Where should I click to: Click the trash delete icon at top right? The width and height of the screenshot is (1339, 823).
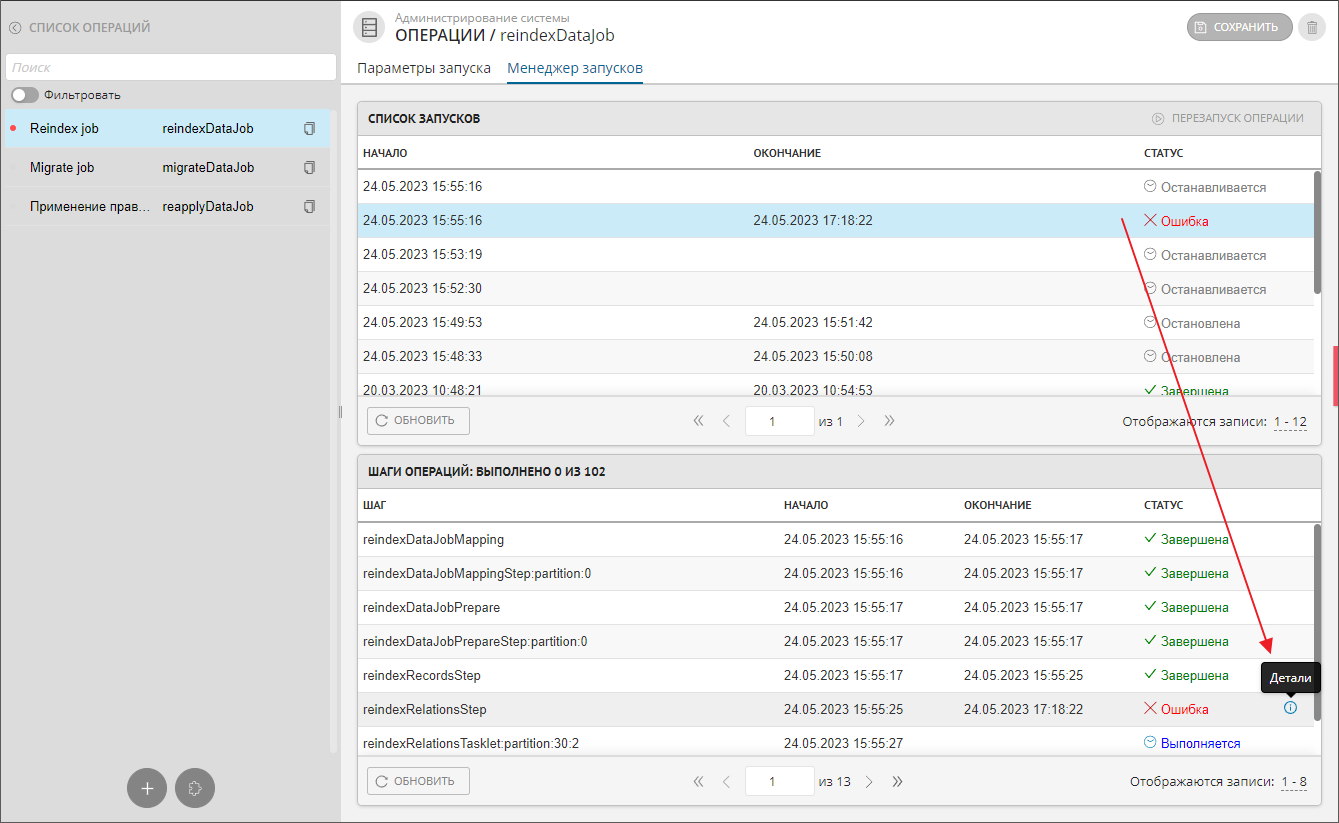click(1312, 27)
